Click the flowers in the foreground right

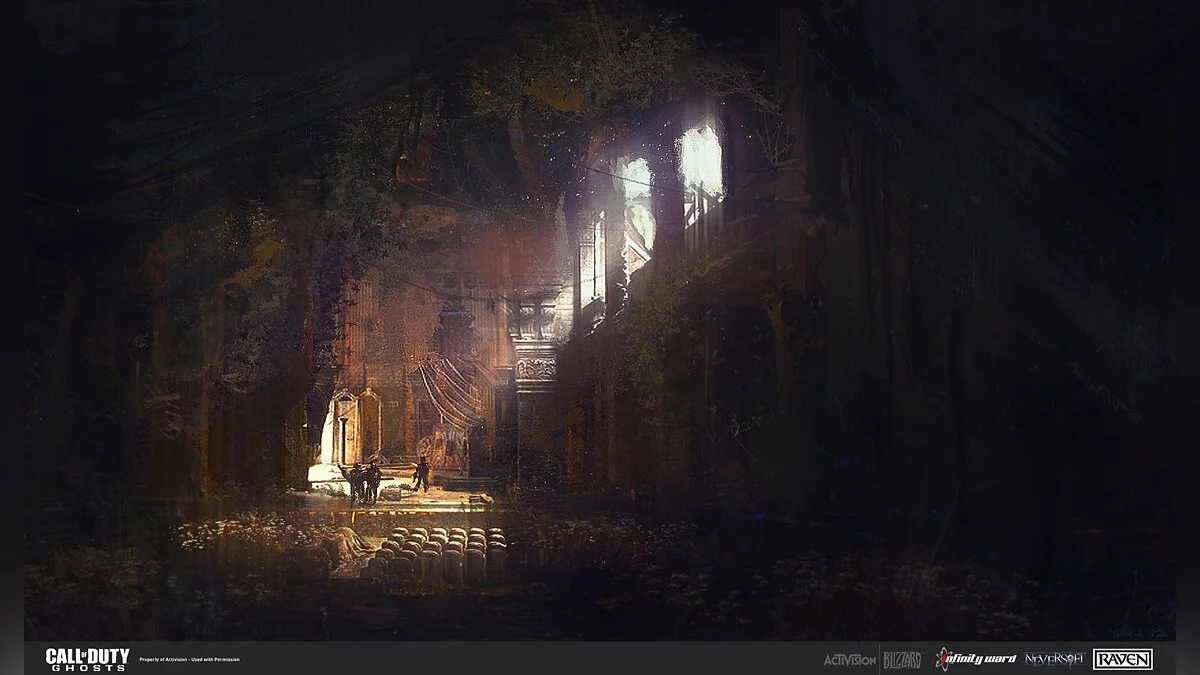[900, 590]
